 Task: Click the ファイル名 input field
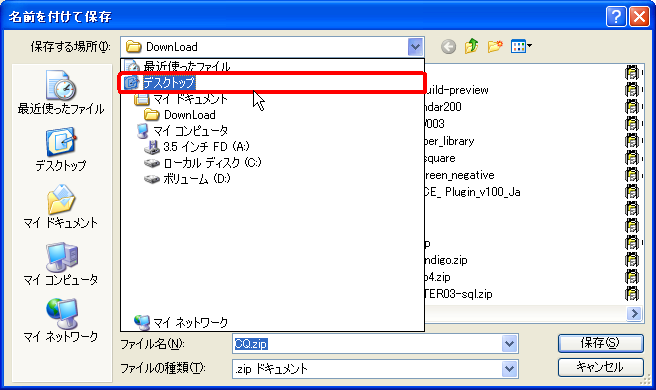(x=367, y=344)
